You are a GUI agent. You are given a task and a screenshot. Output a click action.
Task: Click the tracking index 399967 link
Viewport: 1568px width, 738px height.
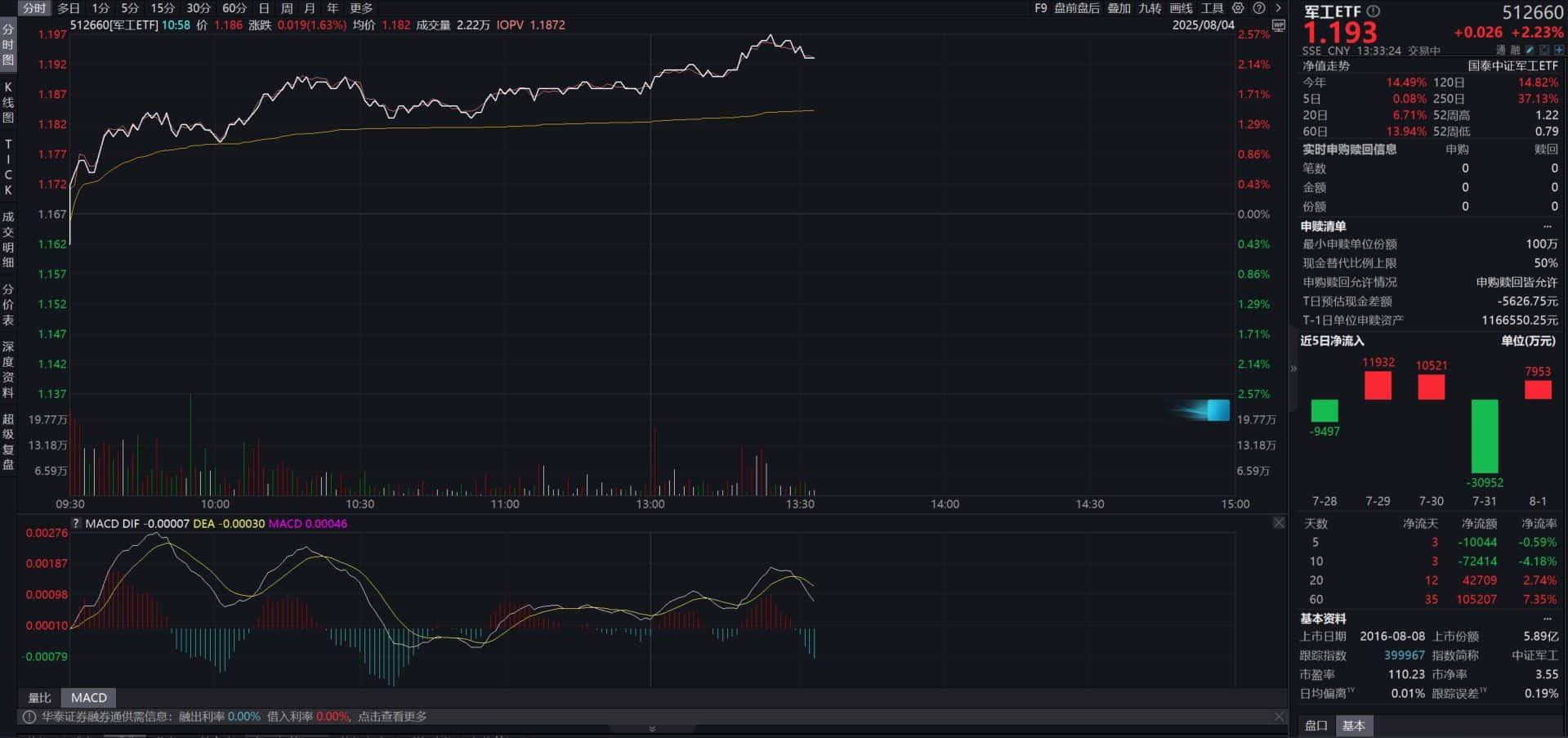(1404, 655)
